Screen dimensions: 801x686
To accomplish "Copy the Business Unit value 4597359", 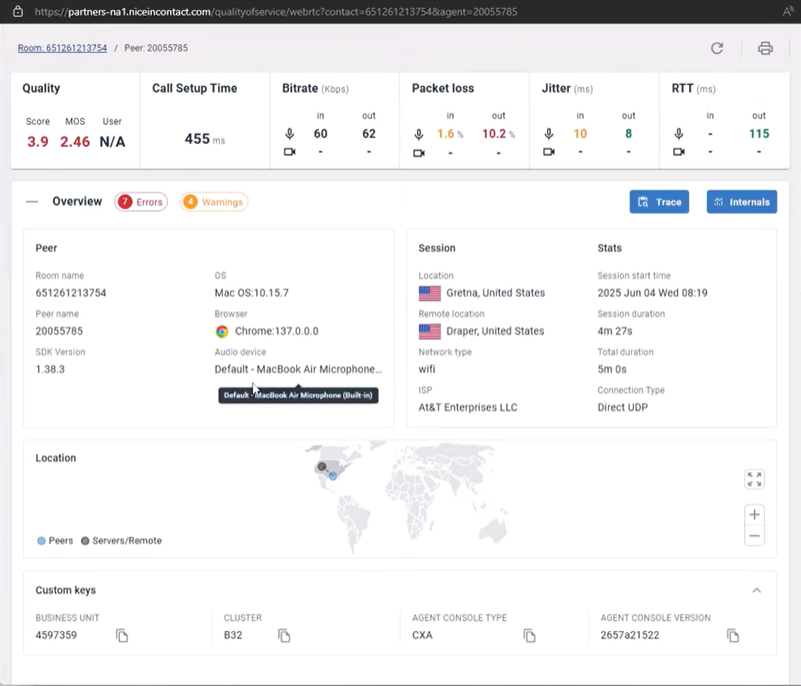I will [122, 636].
